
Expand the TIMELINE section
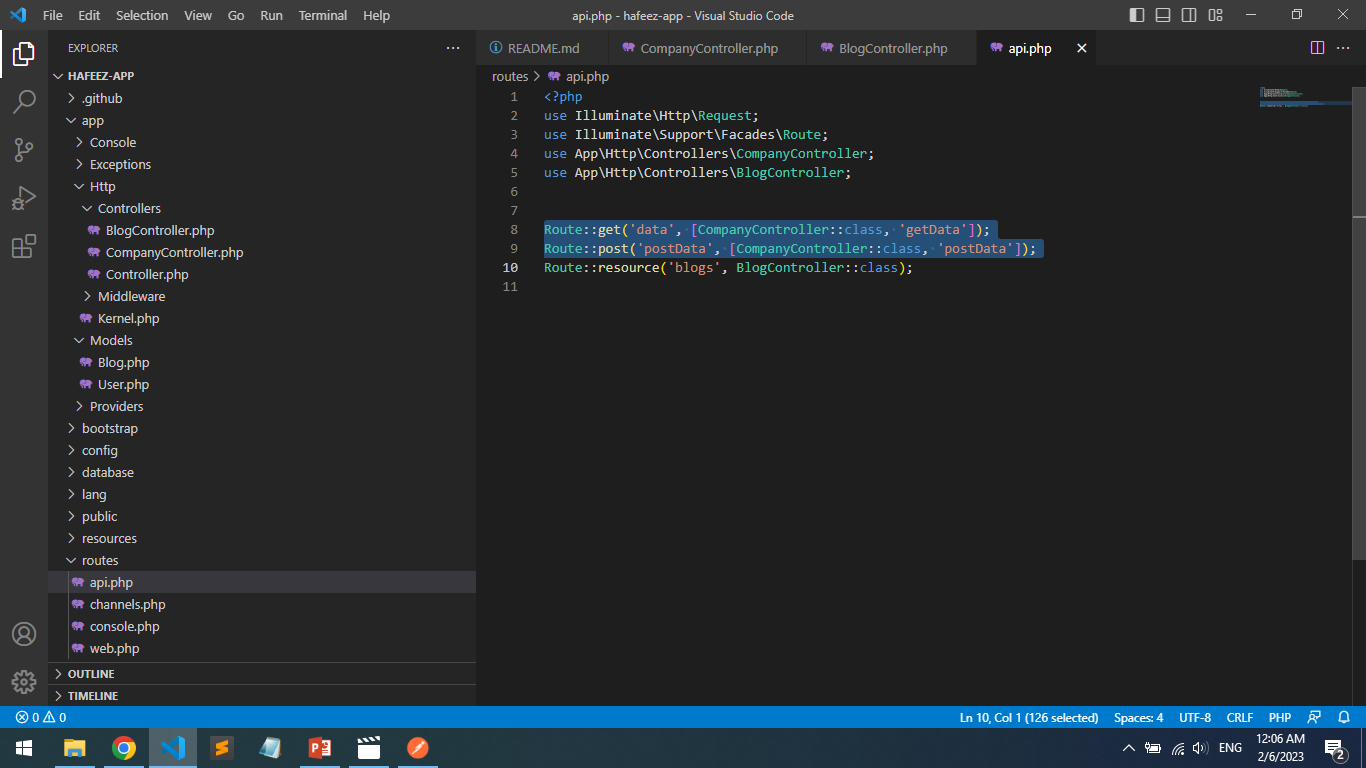pyautogui.click(x=262, y=696)
